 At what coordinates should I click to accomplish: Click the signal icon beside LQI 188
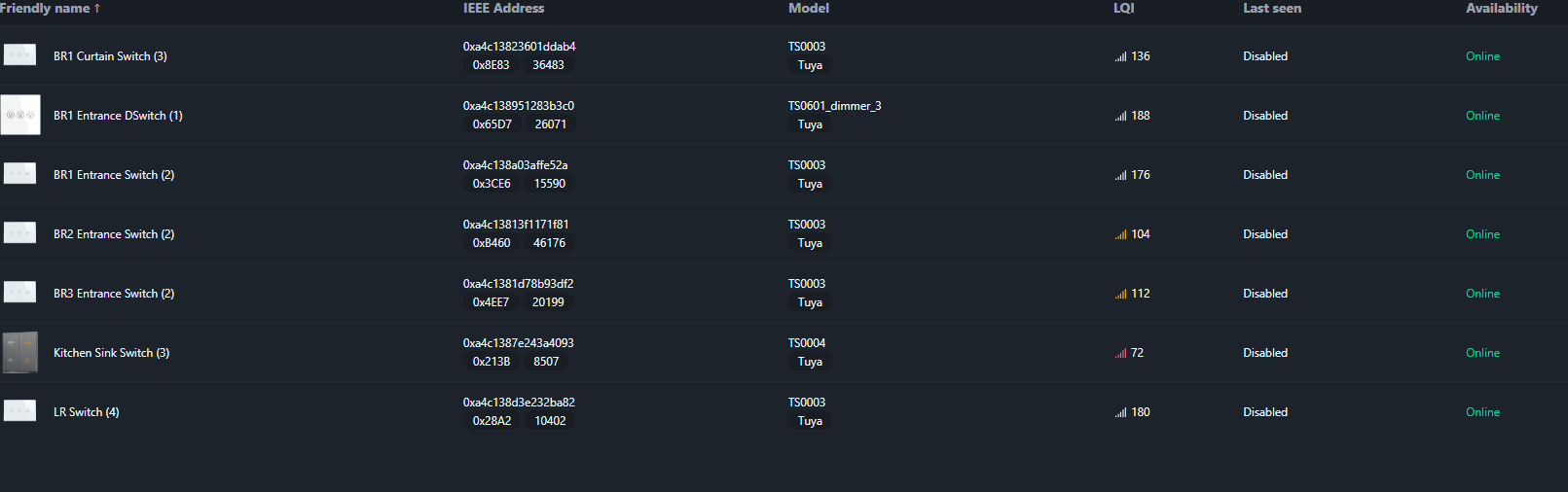pyautogui.click(x=1120, y=116)
